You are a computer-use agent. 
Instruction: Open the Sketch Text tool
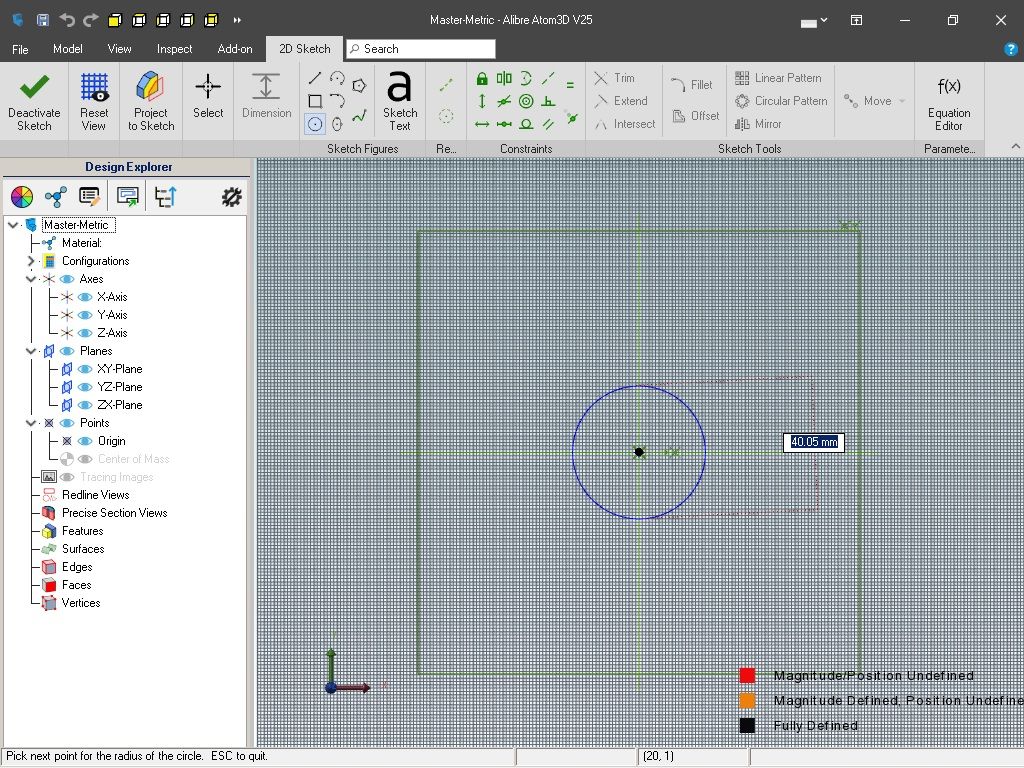click(400, 101)
